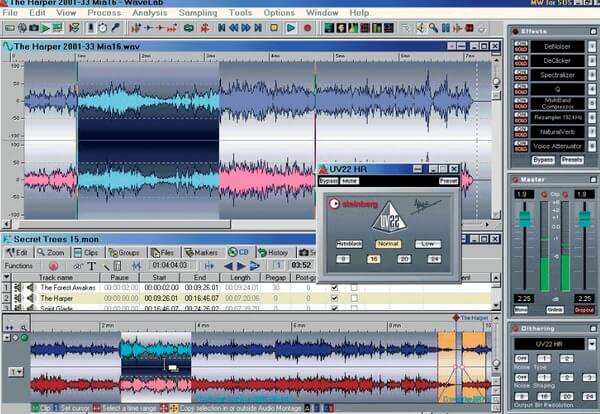Choose 20 bit output in the UV22 HR window
Image resolution: width=600 pixels, height=414 pixels.
pos(404,259)
